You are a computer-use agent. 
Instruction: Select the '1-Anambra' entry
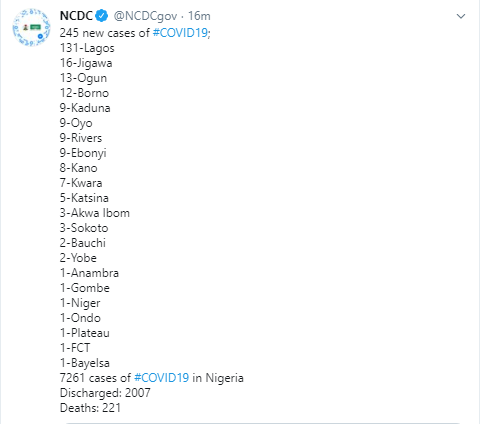(x=89, y=273)
